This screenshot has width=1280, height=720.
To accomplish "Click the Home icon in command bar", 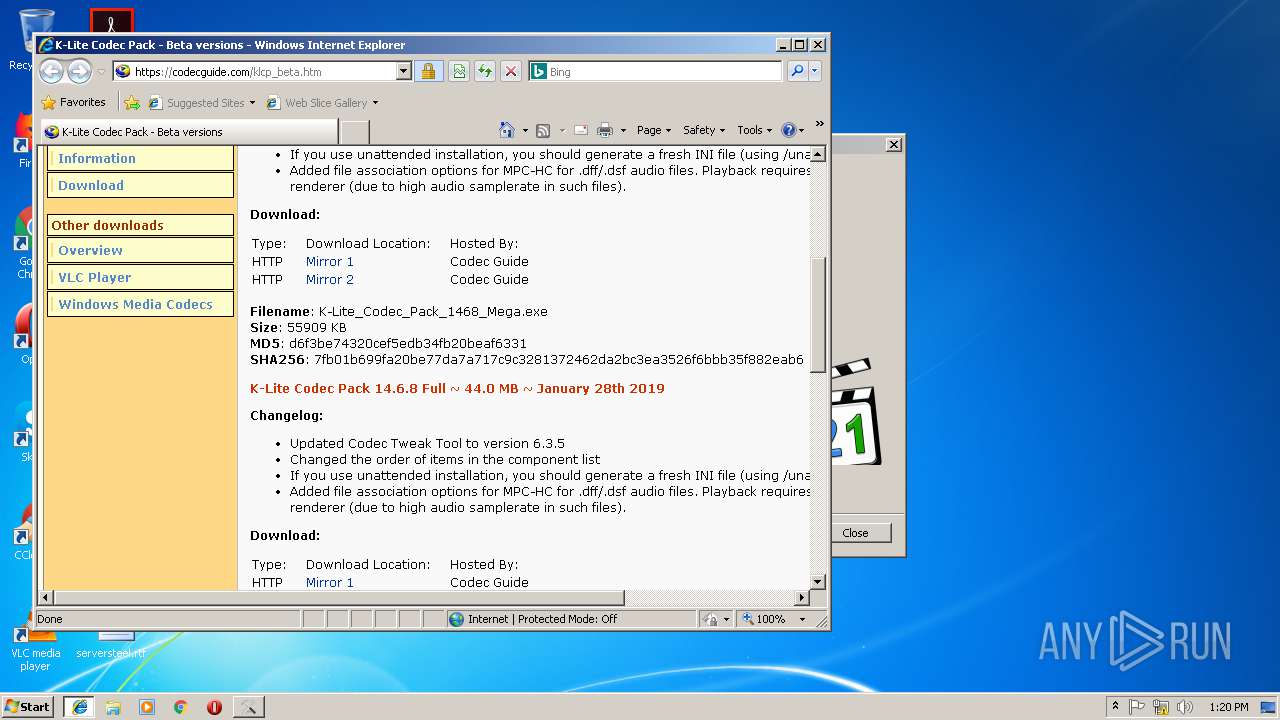I will click(506, 130).
